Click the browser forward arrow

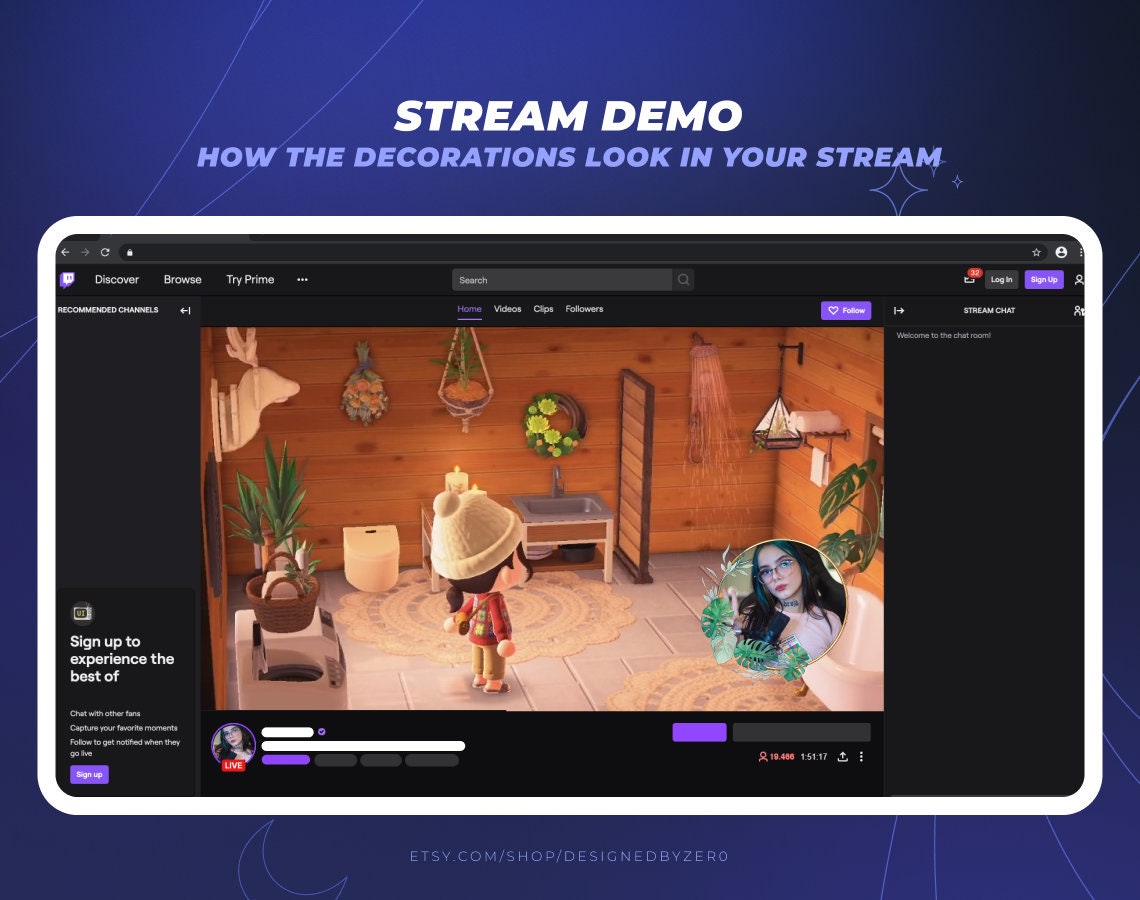[85, 252]
